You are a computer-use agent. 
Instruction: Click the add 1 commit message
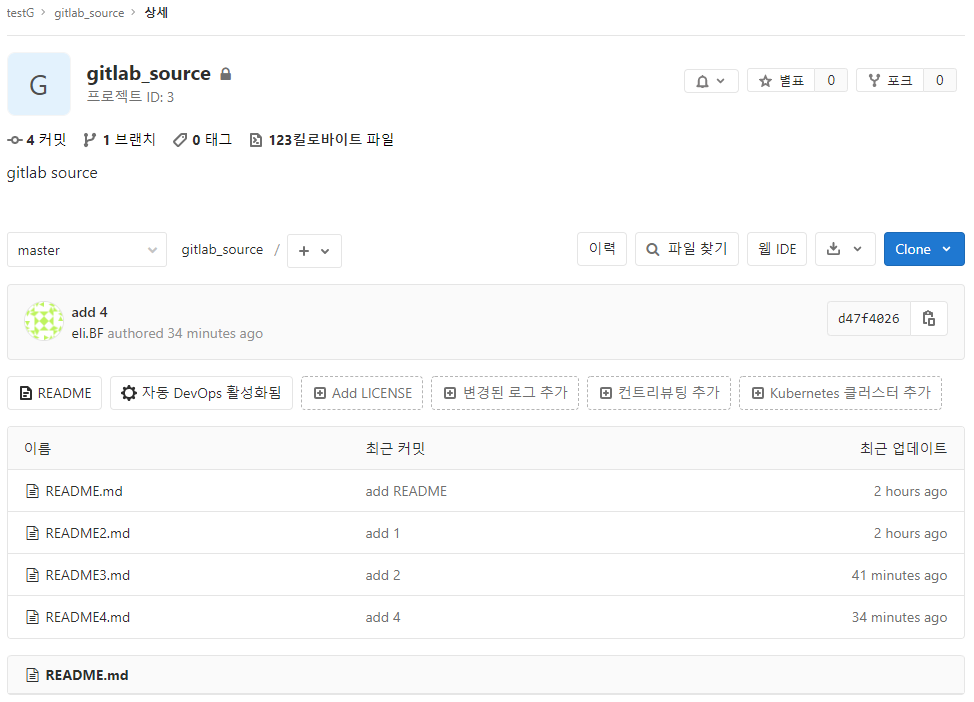click(383, 534)
